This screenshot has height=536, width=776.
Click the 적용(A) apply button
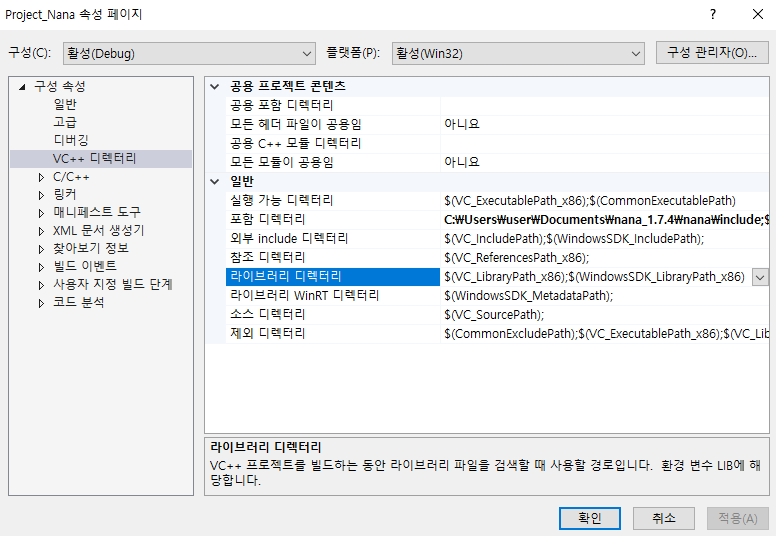coord(738,518)
